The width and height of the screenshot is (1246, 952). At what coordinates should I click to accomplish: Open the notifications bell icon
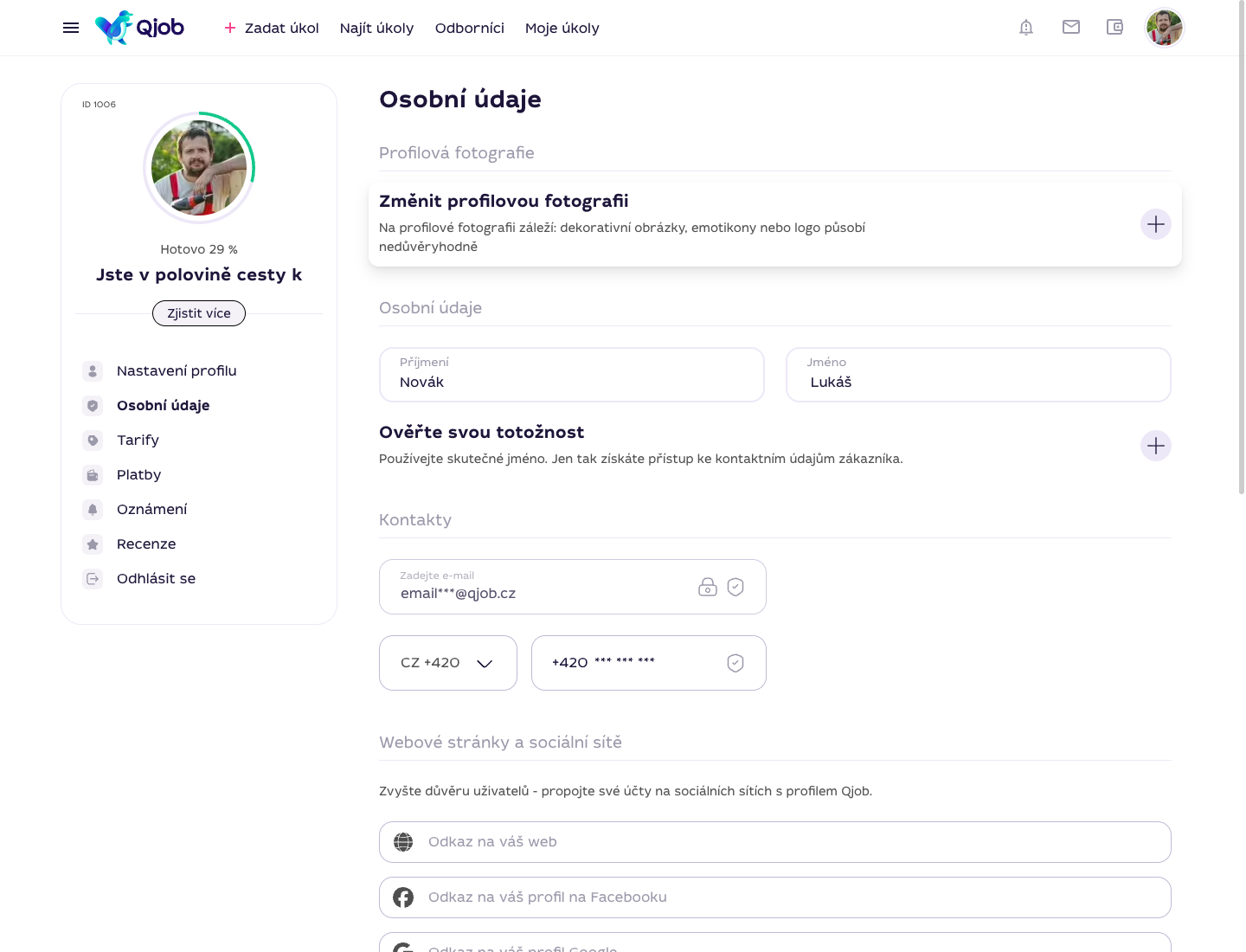click(x=1026, y=28)
